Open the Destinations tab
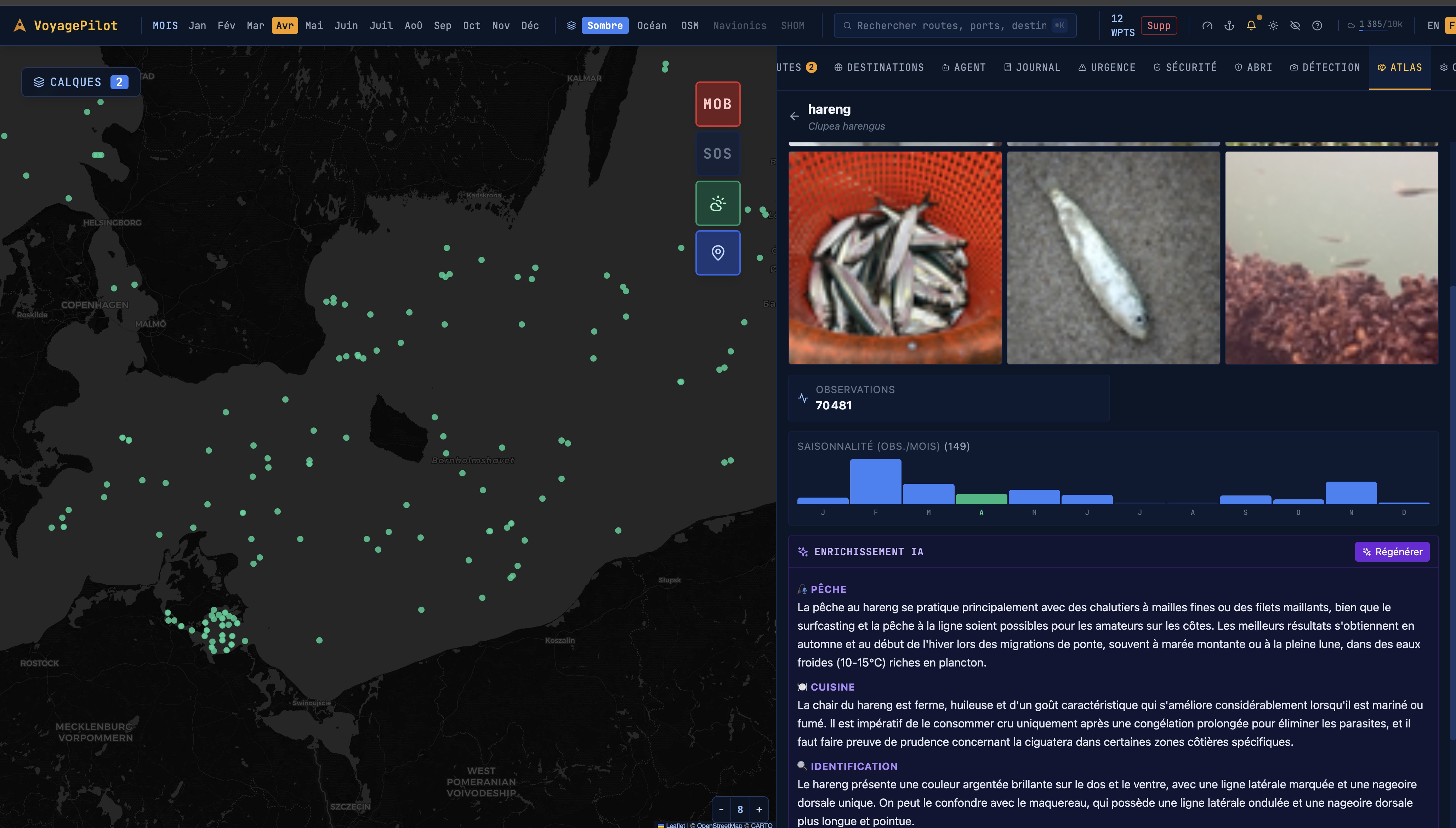Image resolution: width=1456 pixels, height=828 pixels. tap(879, 67)
